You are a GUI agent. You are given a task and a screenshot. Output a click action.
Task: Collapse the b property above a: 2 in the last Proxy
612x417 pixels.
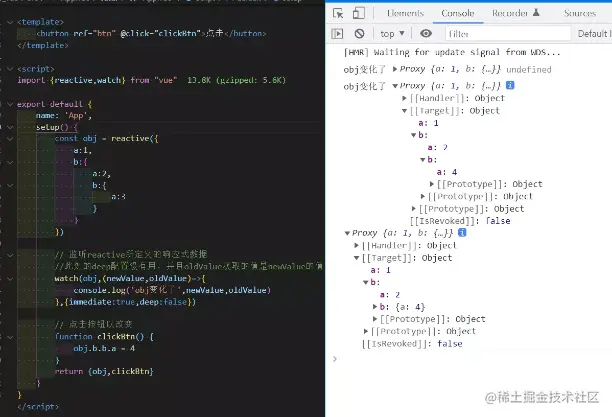(x=366, y=282)
